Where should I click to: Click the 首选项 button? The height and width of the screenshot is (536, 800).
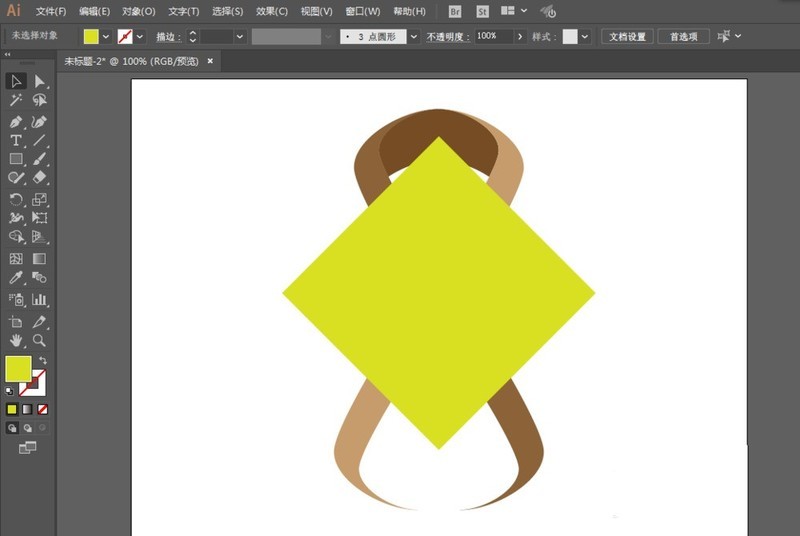(685, 36)
